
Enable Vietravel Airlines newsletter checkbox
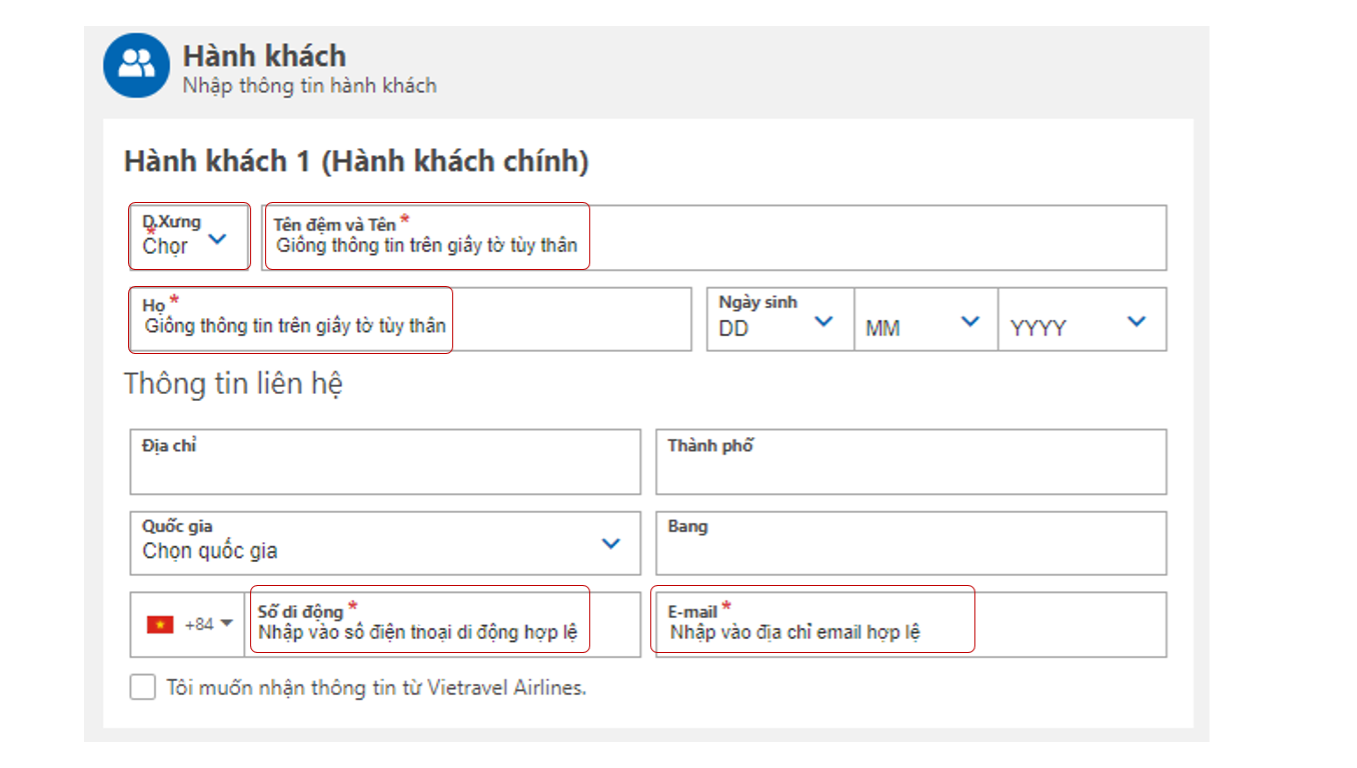click(143, 688)
